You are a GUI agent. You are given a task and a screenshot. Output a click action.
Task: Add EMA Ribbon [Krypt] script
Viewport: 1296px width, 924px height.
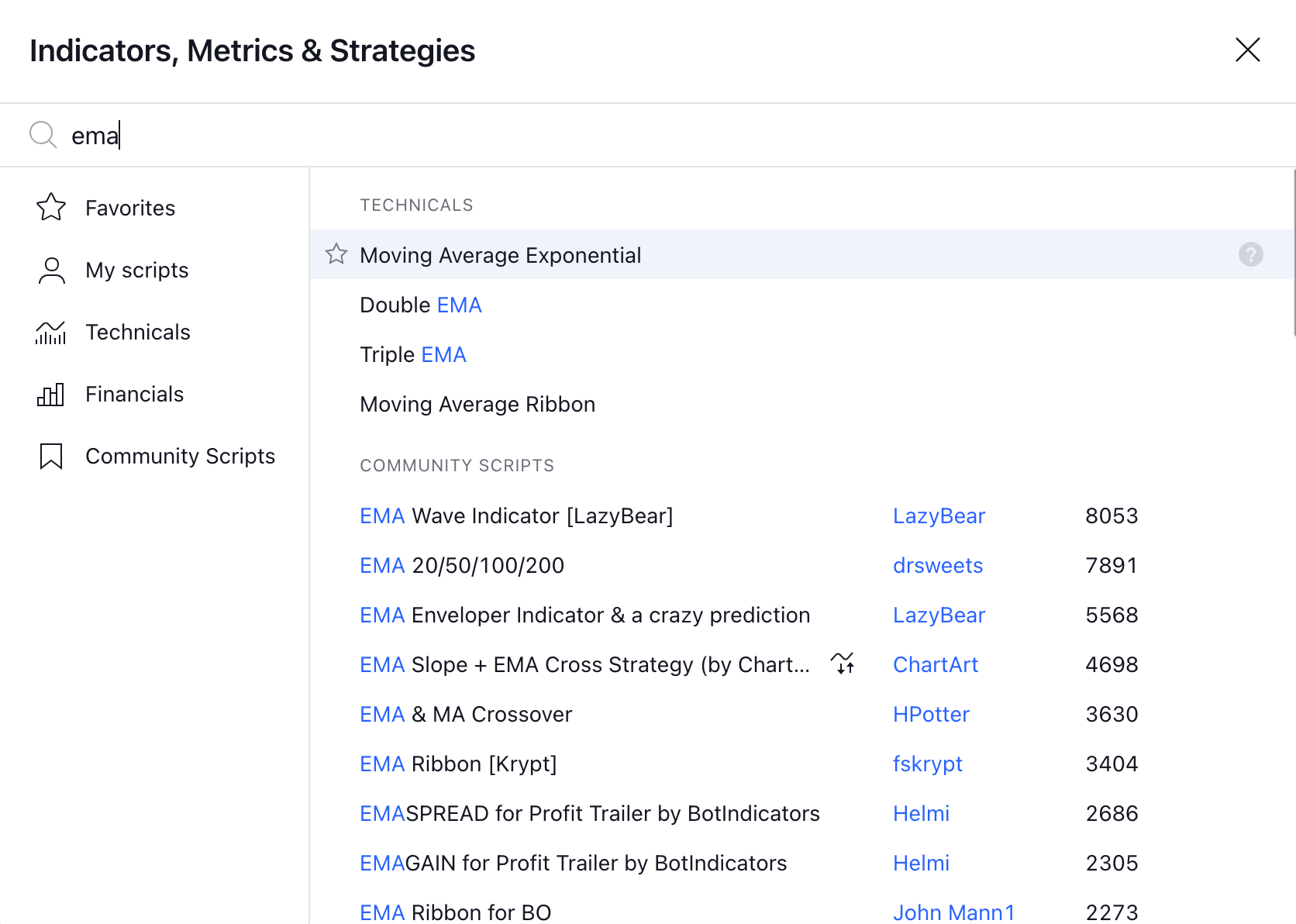[458, 764]
